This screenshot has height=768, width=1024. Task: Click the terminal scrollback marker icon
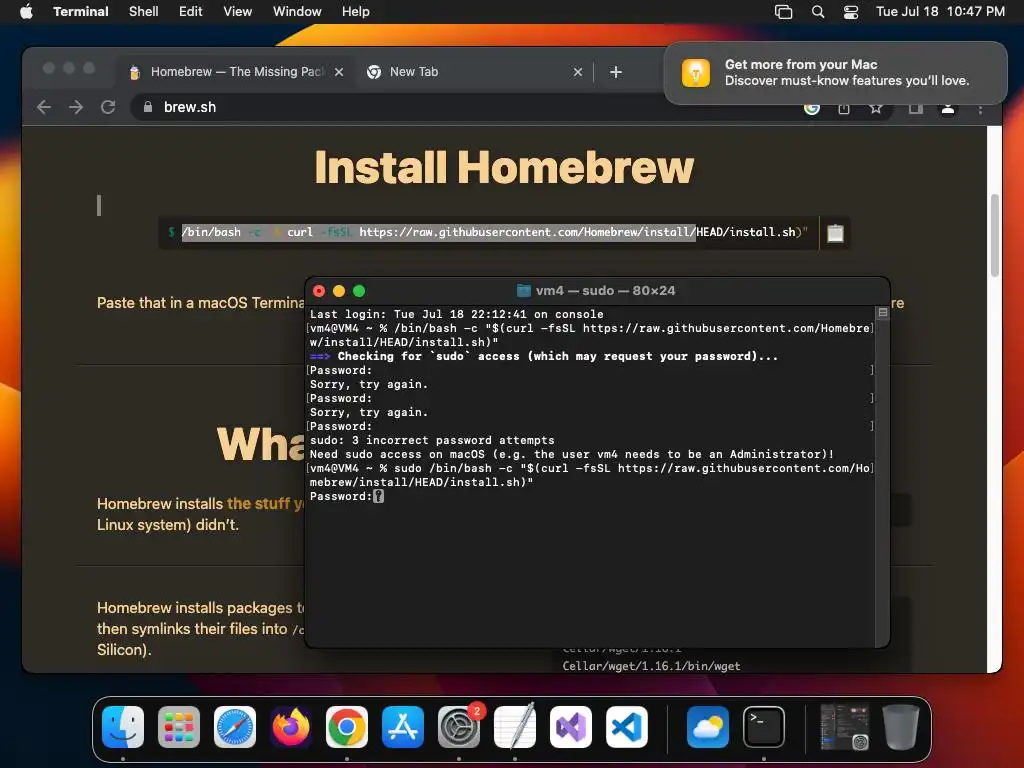click(x=882, y=313)
